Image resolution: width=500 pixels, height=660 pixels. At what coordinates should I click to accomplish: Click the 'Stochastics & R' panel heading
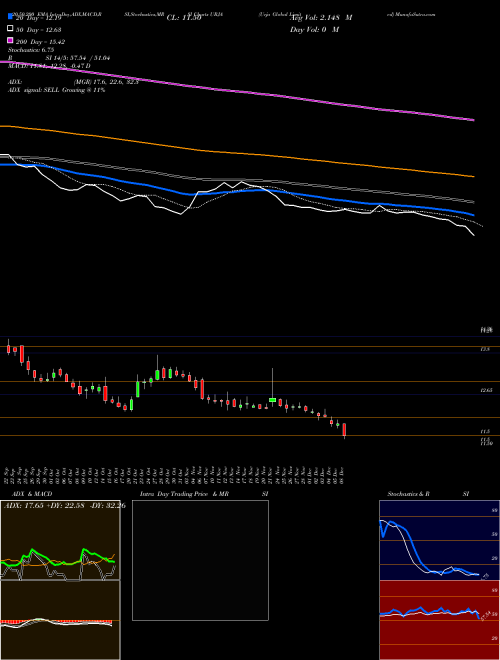click(408, 494)
